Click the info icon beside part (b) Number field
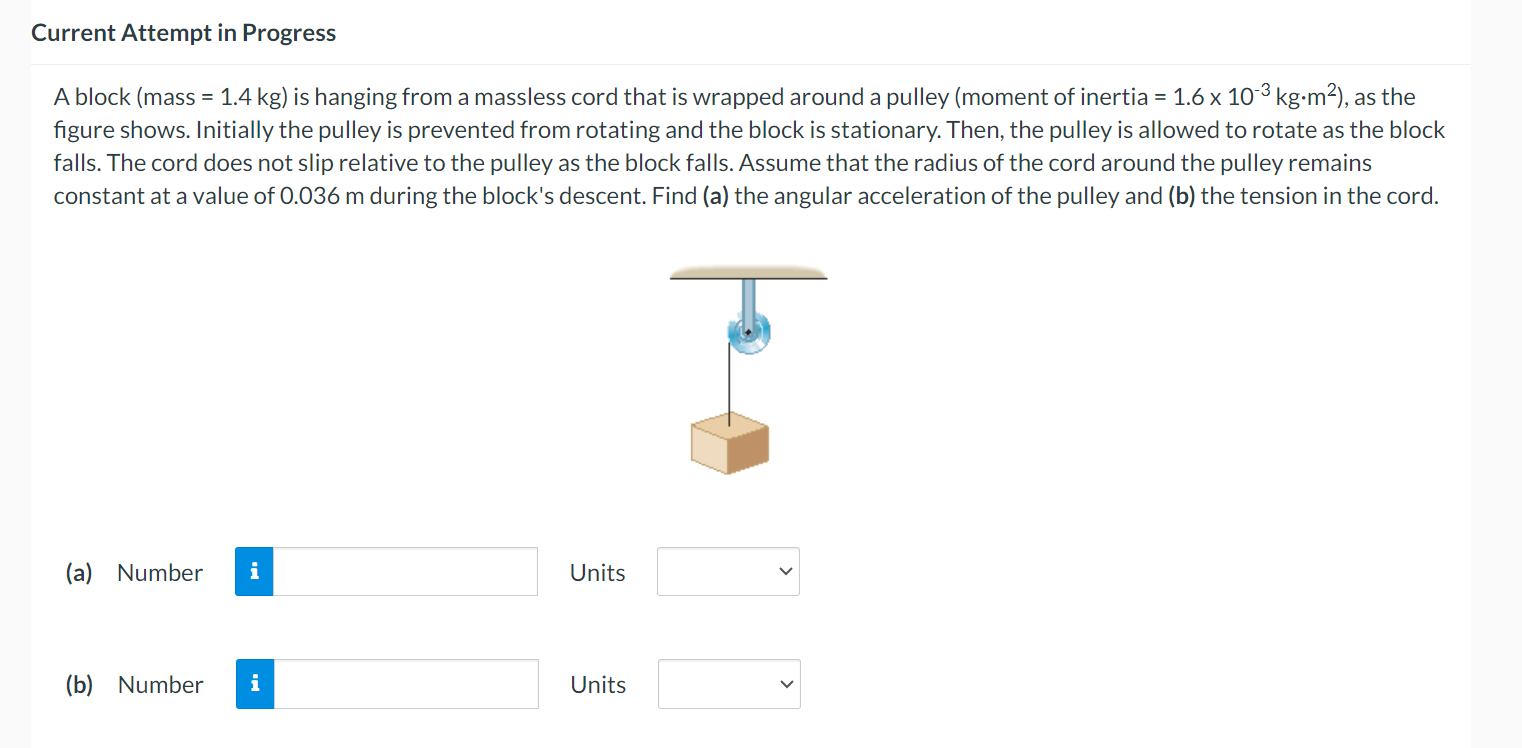The height and width of the screenshot is (748, 1522). click(x=254, y=684)
